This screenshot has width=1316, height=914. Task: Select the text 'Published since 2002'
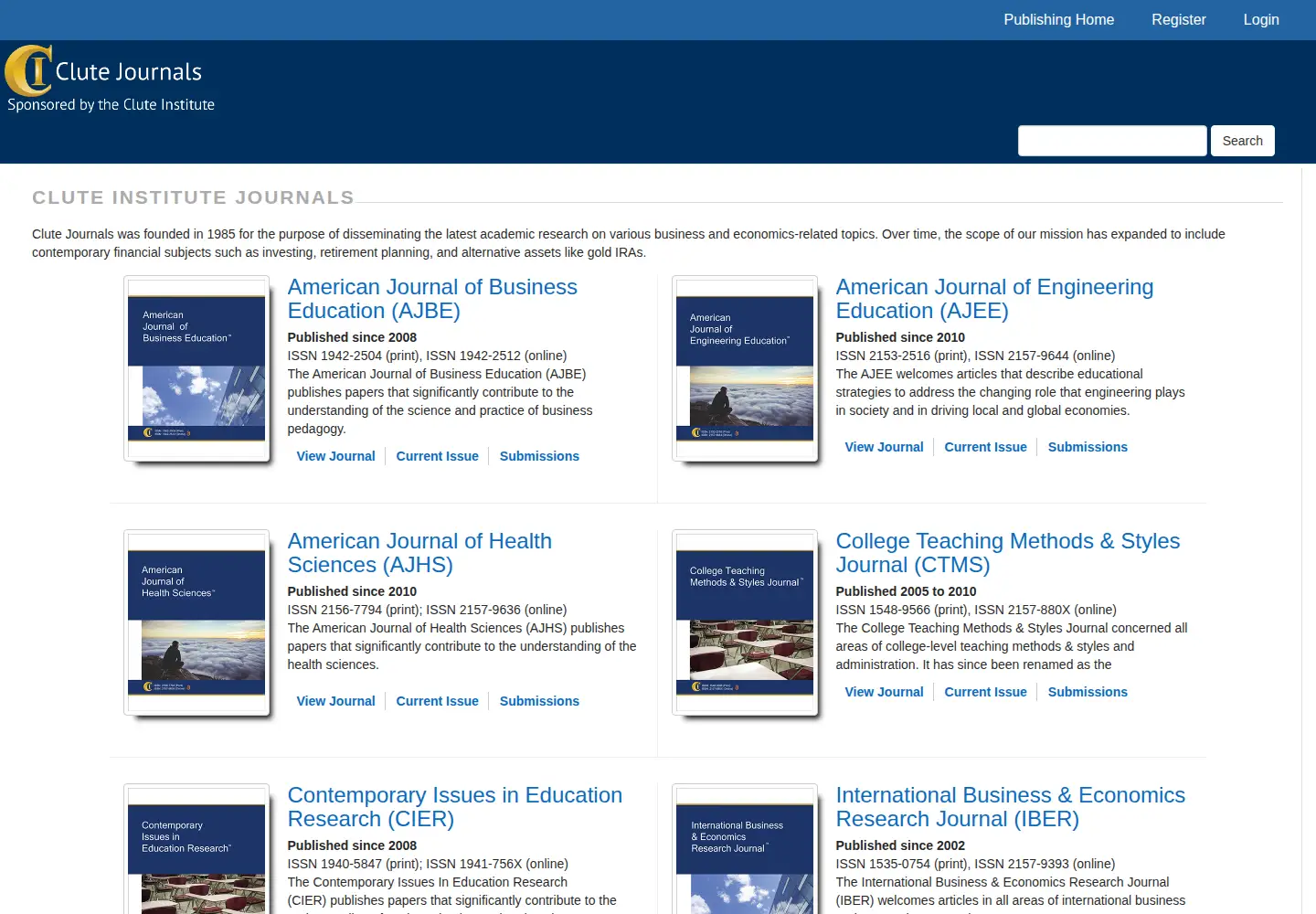point(900,845)
